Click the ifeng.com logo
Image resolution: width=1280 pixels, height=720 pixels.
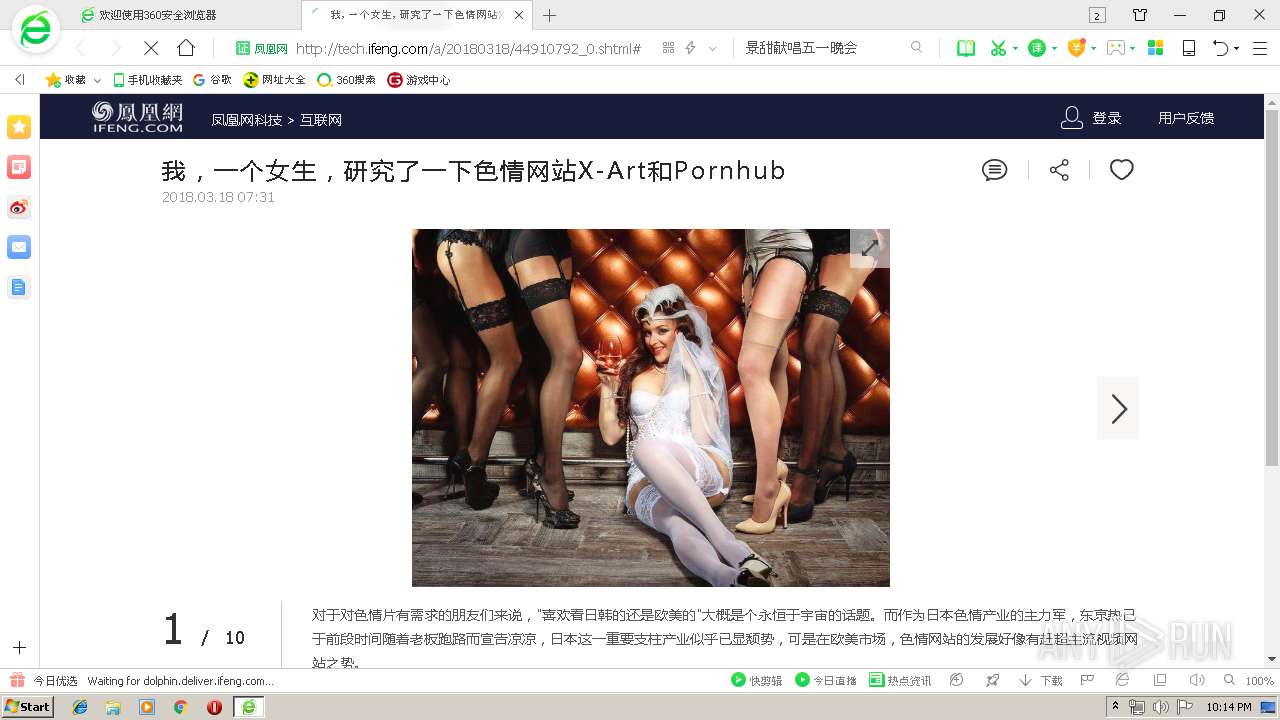tap(137, 117)
